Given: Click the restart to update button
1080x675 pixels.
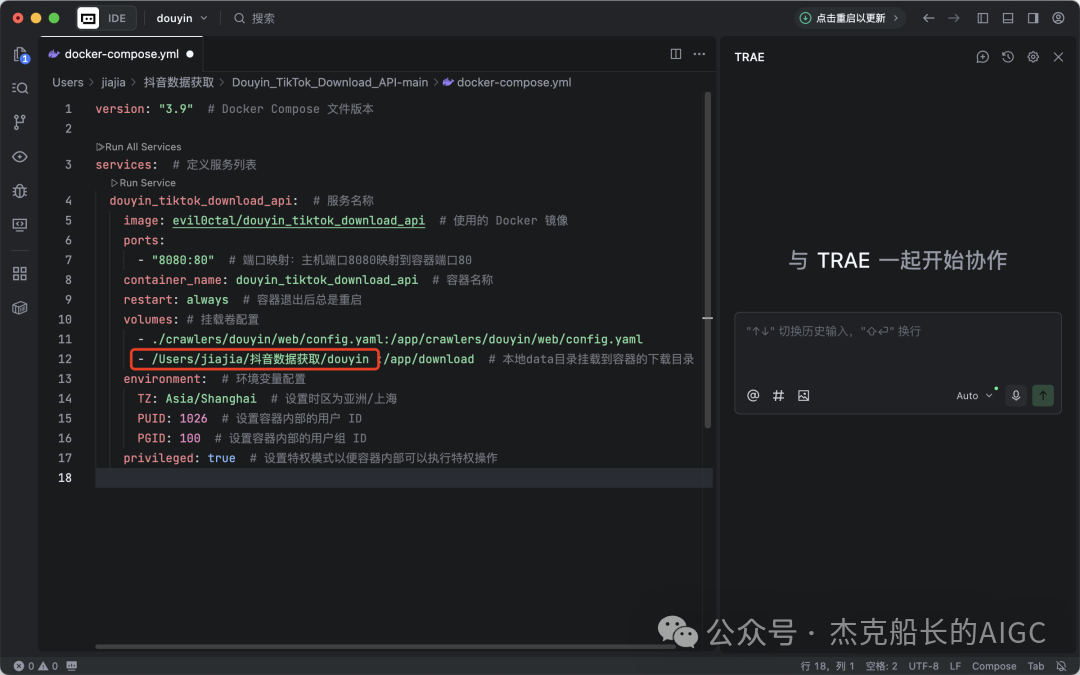Looking at the screenshot, I should [x=850, y=19].
